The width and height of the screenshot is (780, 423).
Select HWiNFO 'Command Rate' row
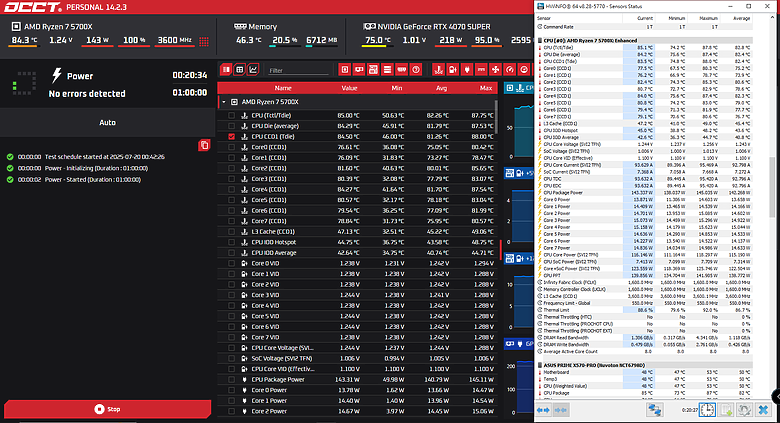click(645, 27)
